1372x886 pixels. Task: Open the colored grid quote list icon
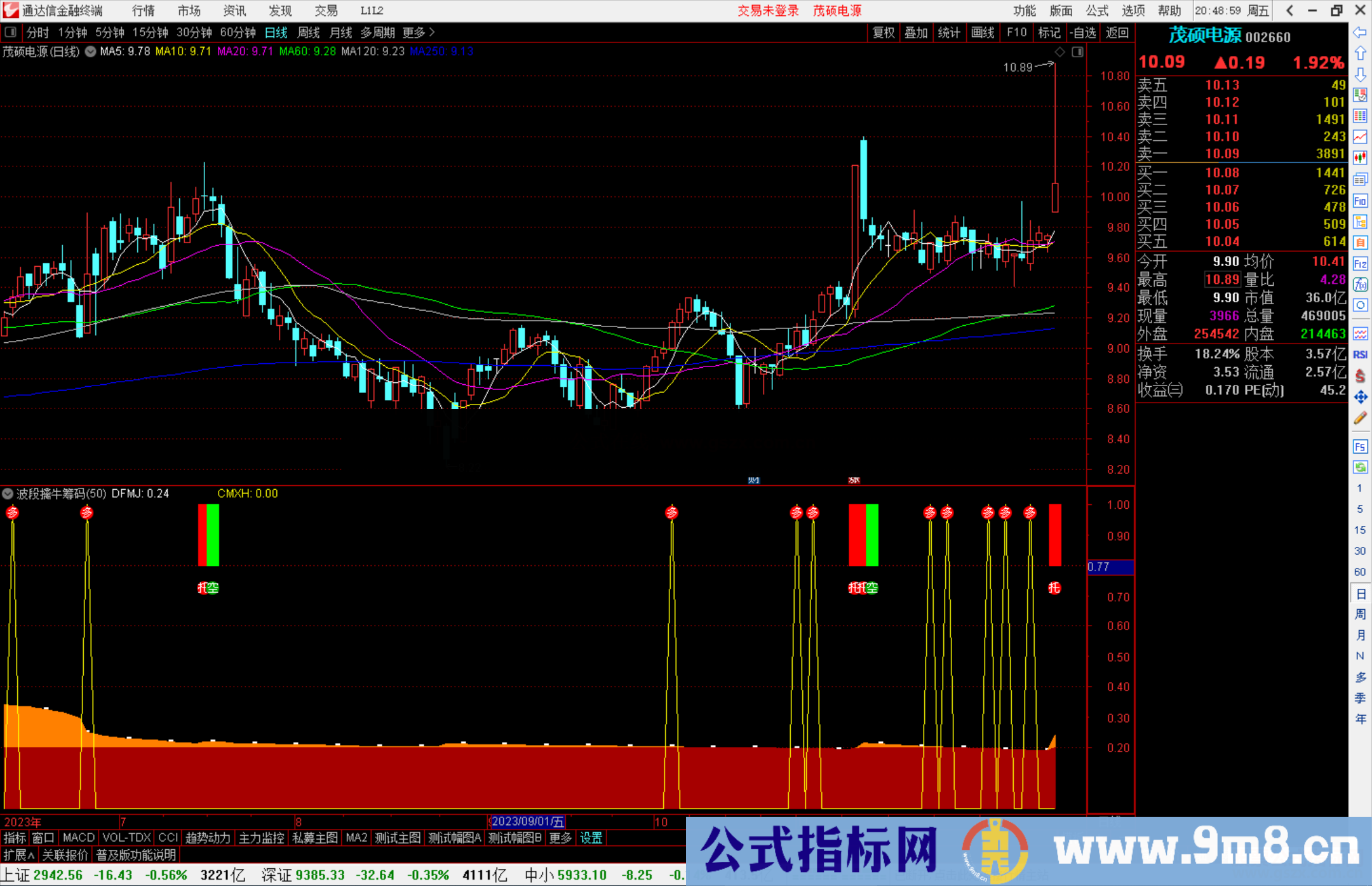pos(1360,116)
